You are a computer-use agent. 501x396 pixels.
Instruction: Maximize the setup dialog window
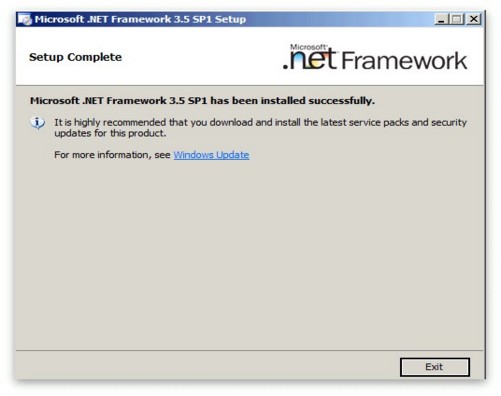pos(457,19)
